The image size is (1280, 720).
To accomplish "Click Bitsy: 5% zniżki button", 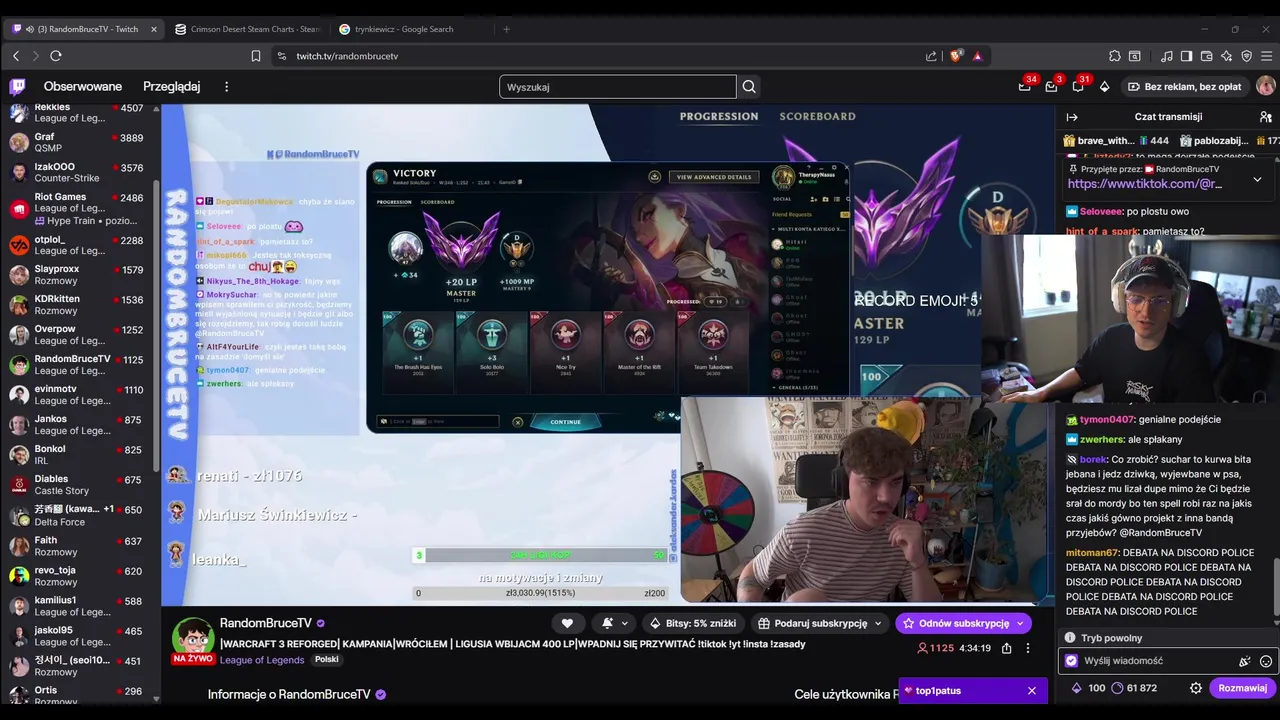I will [693, 623].
